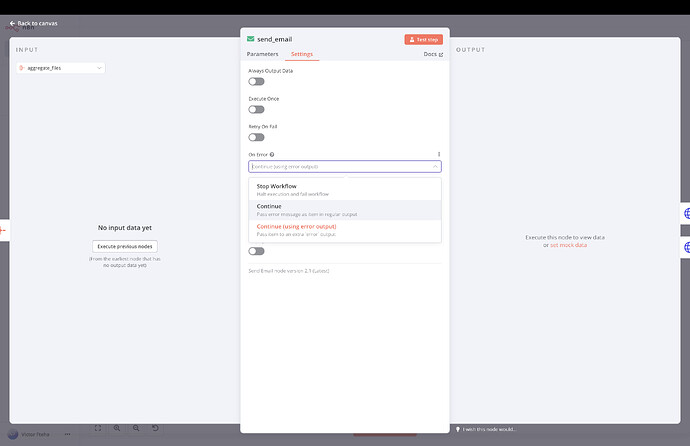Turn on Retry On Fail switch
690x446 pixels.
pos(256,137)
